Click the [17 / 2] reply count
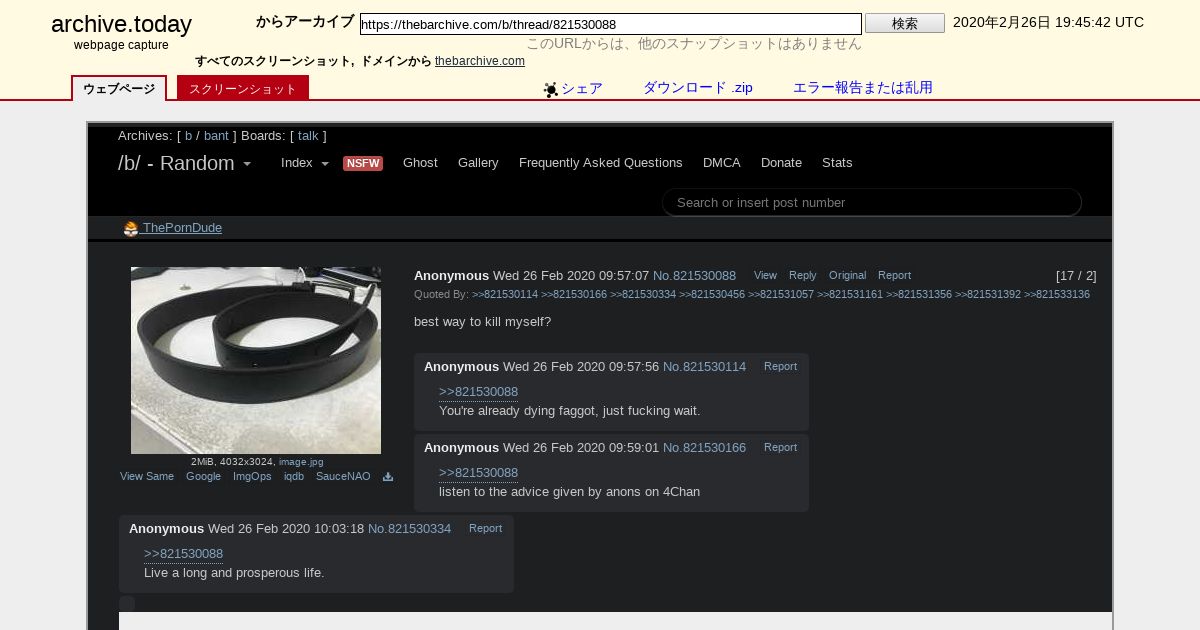Screen dimensions: 1200x630 1076,276
